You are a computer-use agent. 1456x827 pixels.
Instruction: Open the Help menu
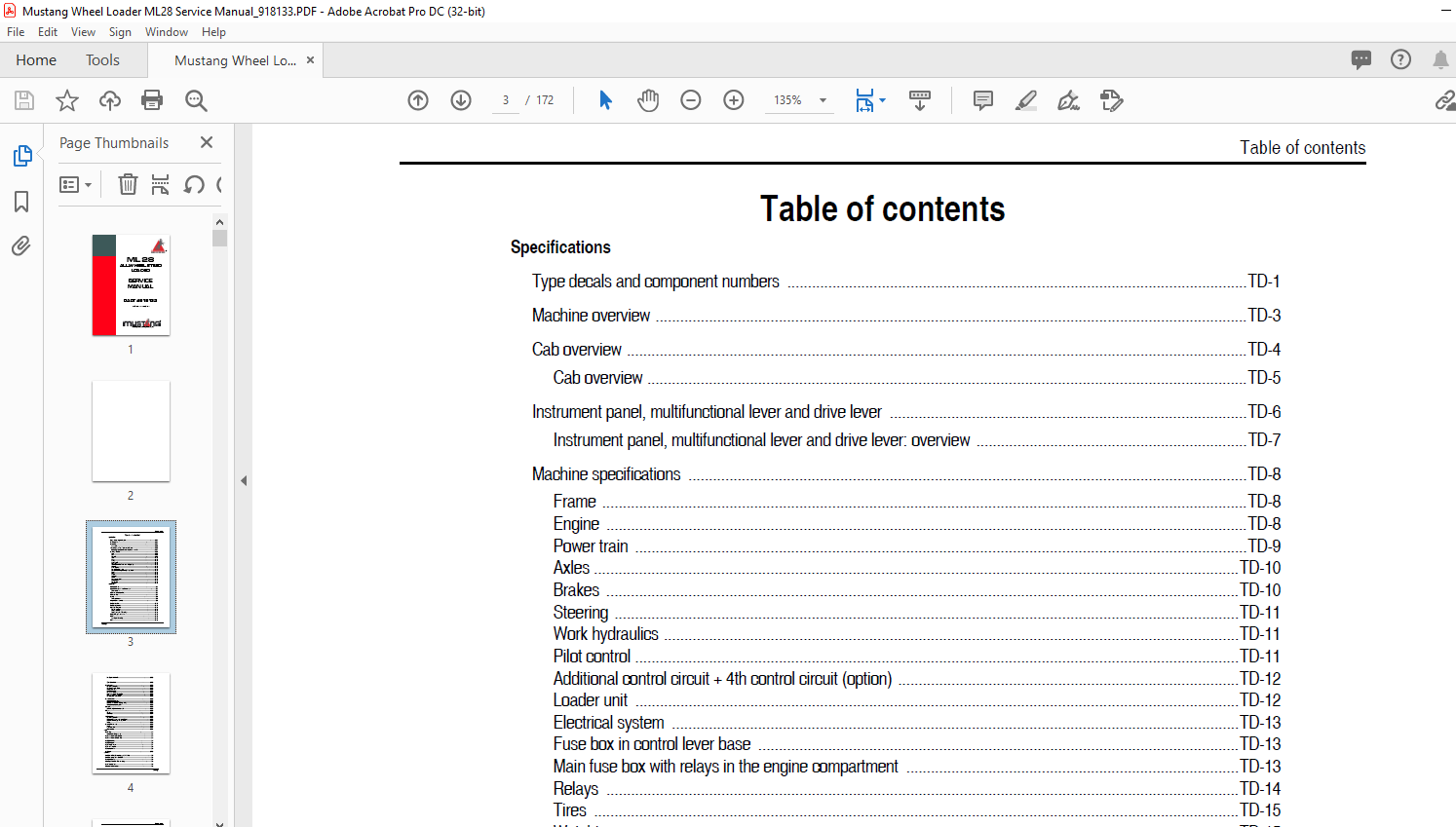click(x=213, y=32)
